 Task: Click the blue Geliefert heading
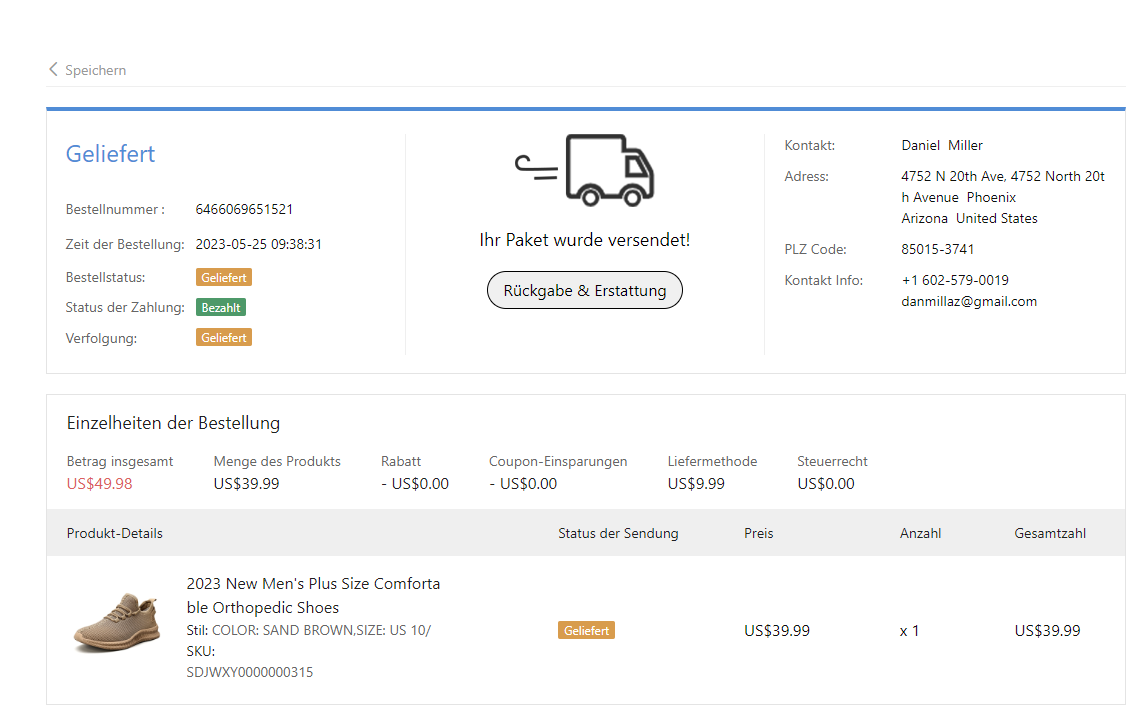[x=110, y=154]
